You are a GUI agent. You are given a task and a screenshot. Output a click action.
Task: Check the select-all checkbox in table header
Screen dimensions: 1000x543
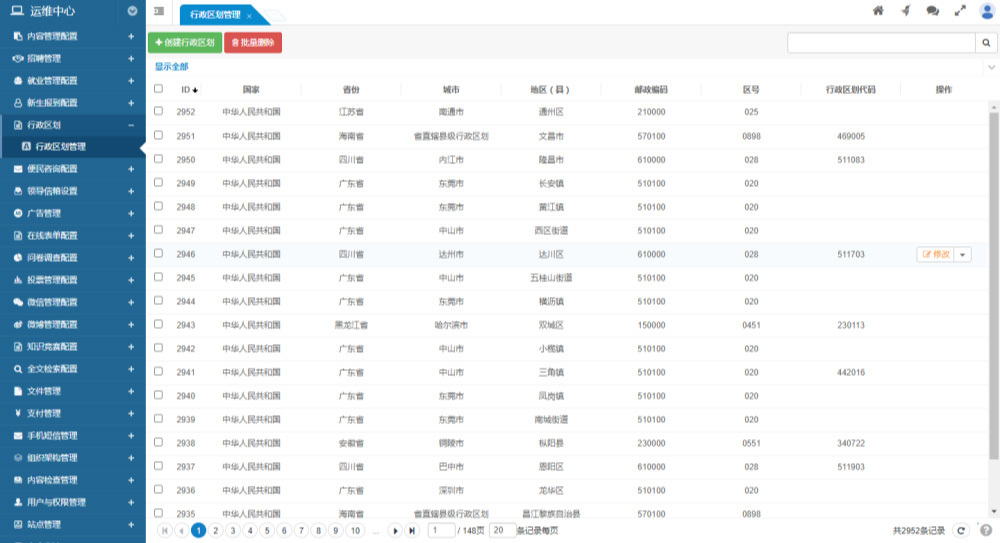point(158,89)
